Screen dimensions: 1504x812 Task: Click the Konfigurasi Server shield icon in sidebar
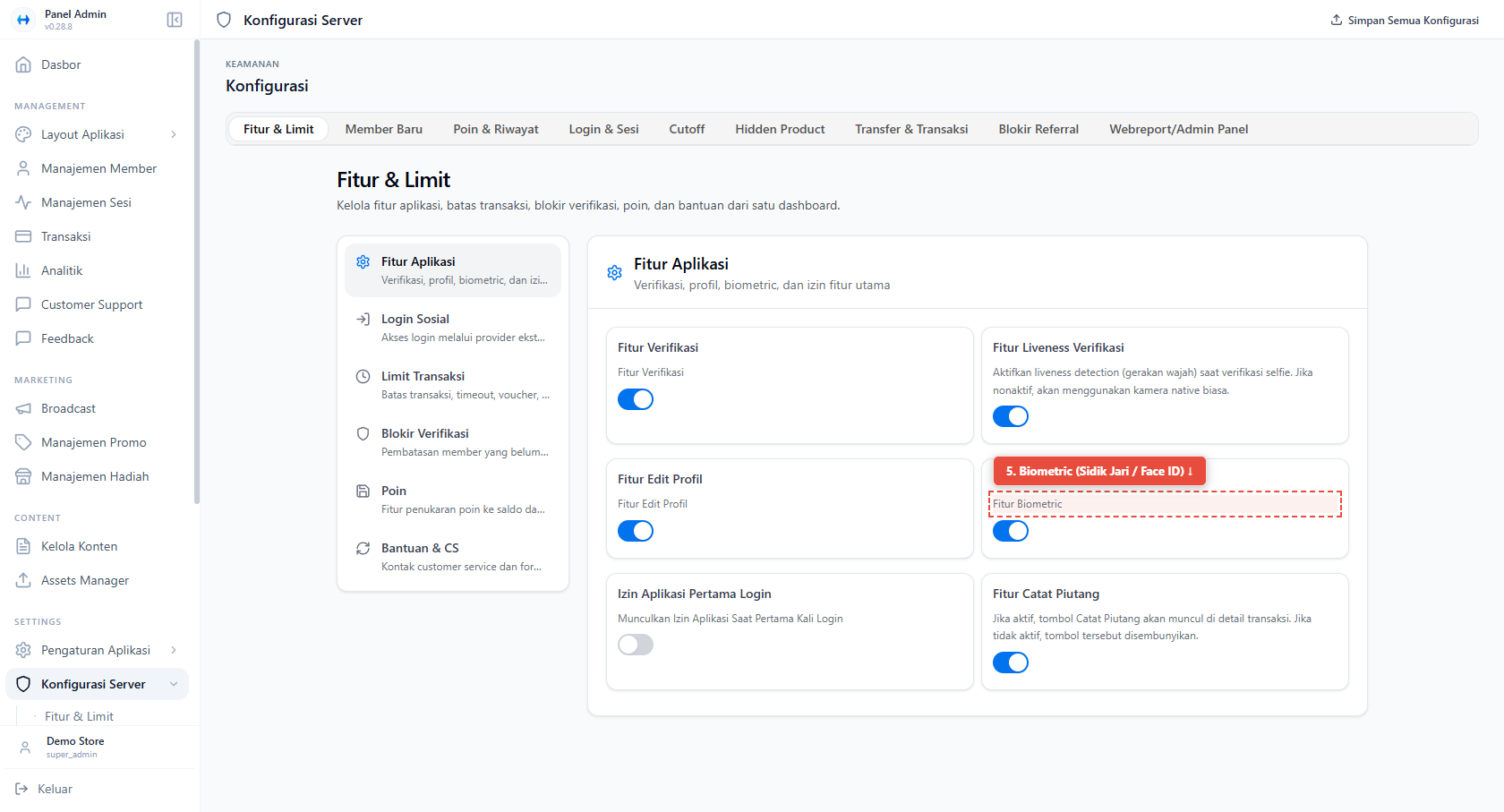coord(23,684)
